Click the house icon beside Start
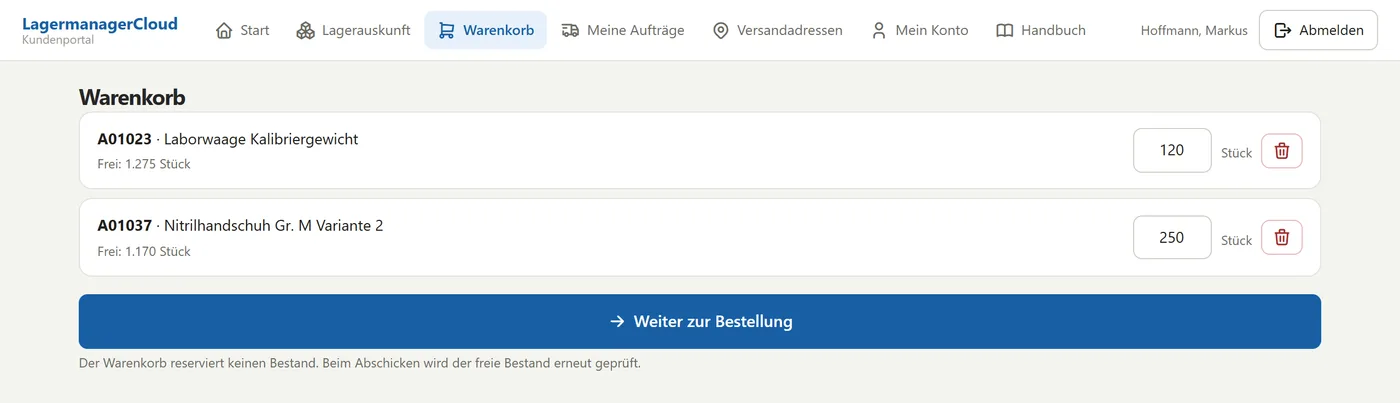 coord(224,30)
